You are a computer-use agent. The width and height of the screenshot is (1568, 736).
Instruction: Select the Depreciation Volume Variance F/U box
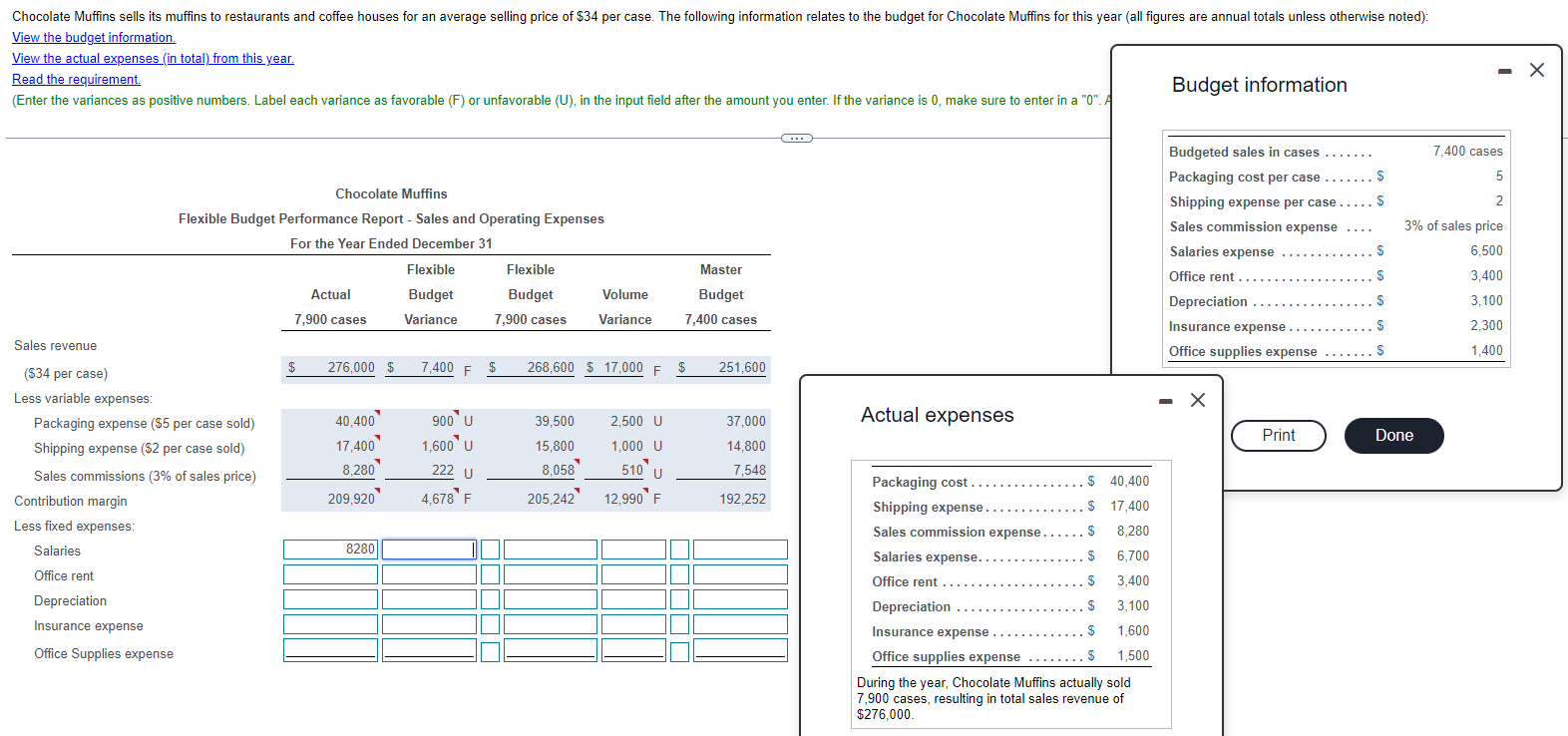(679, 599)
